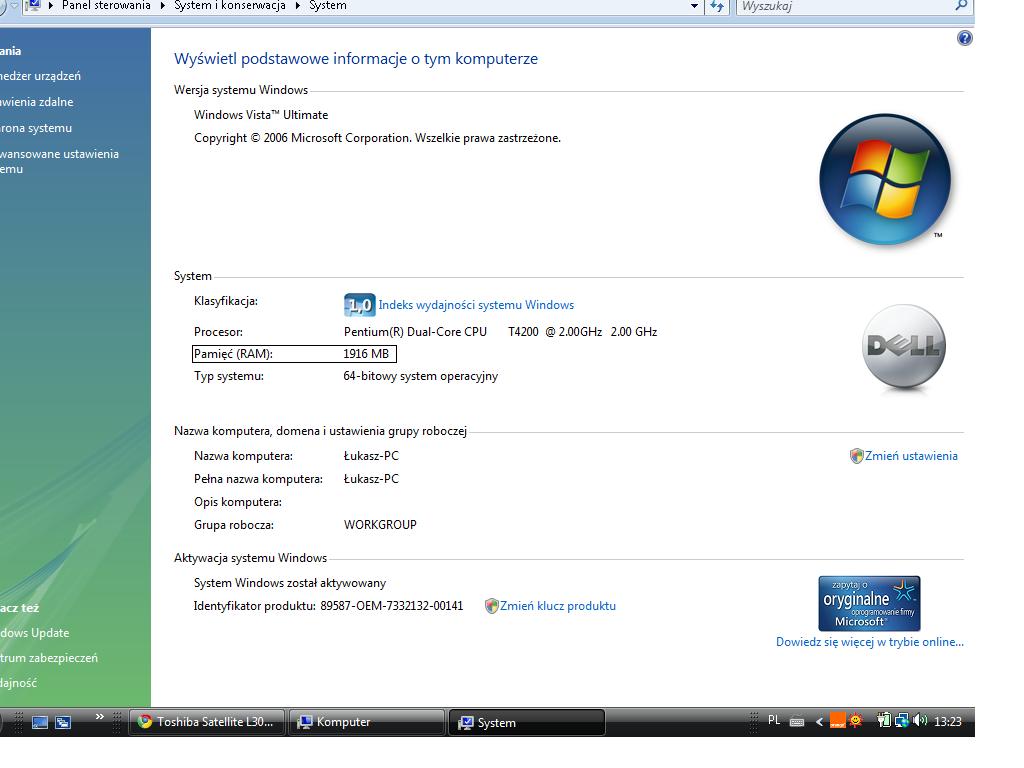
Task: Click Windows Vista Ultimate text
Action: 261,115
